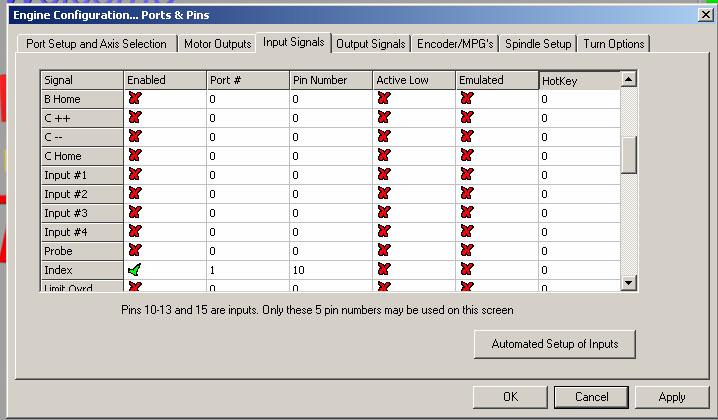Click the Index HotKey cell
Screen dimensions: 718x420
pyautogui.click(x=579, y=270)
